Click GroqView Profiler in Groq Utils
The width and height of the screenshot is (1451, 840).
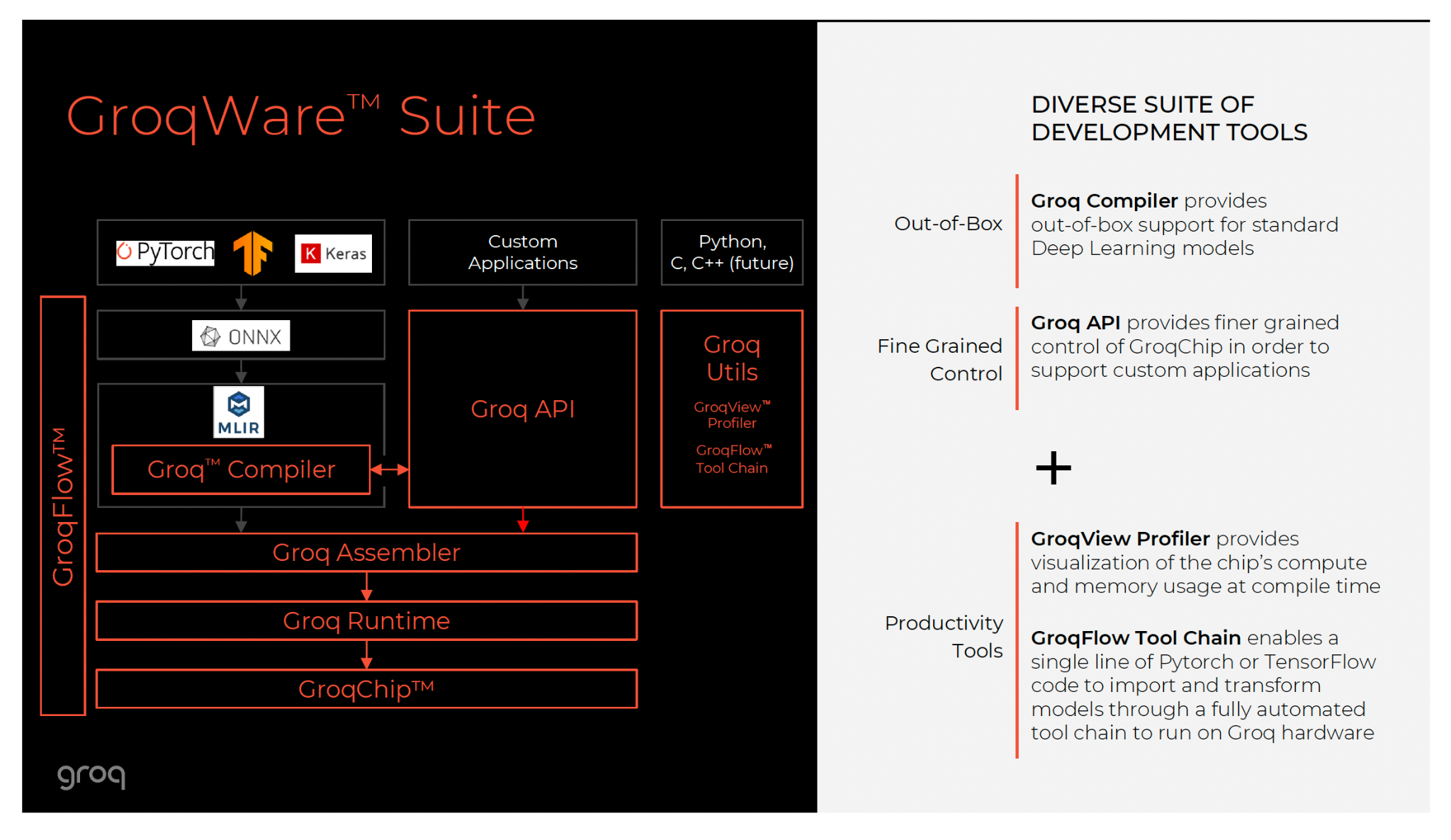coord(732,415)
